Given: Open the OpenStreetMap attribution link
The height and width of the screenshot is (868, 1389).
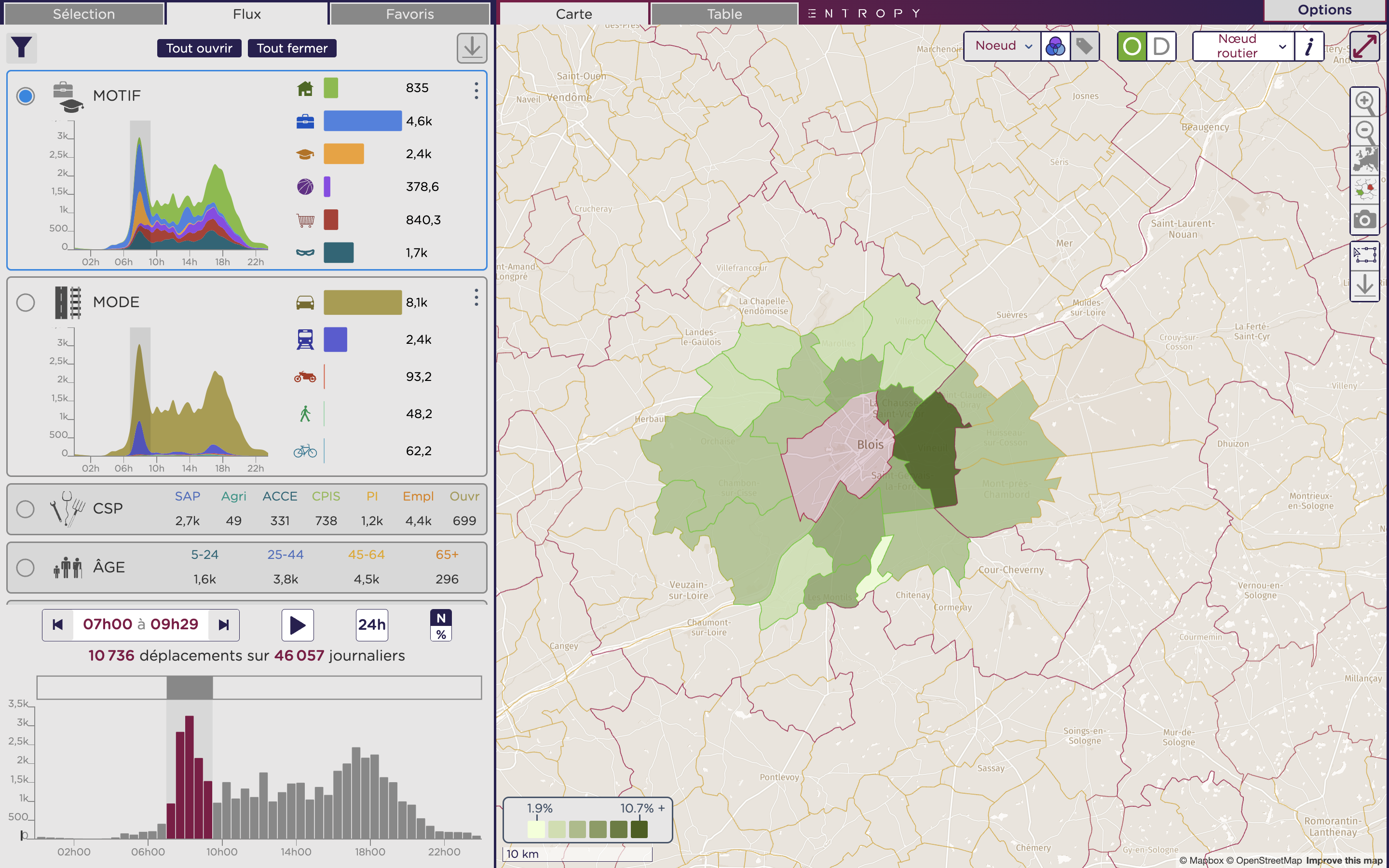Looking at the screenshot, I should tap(1264, 860).
